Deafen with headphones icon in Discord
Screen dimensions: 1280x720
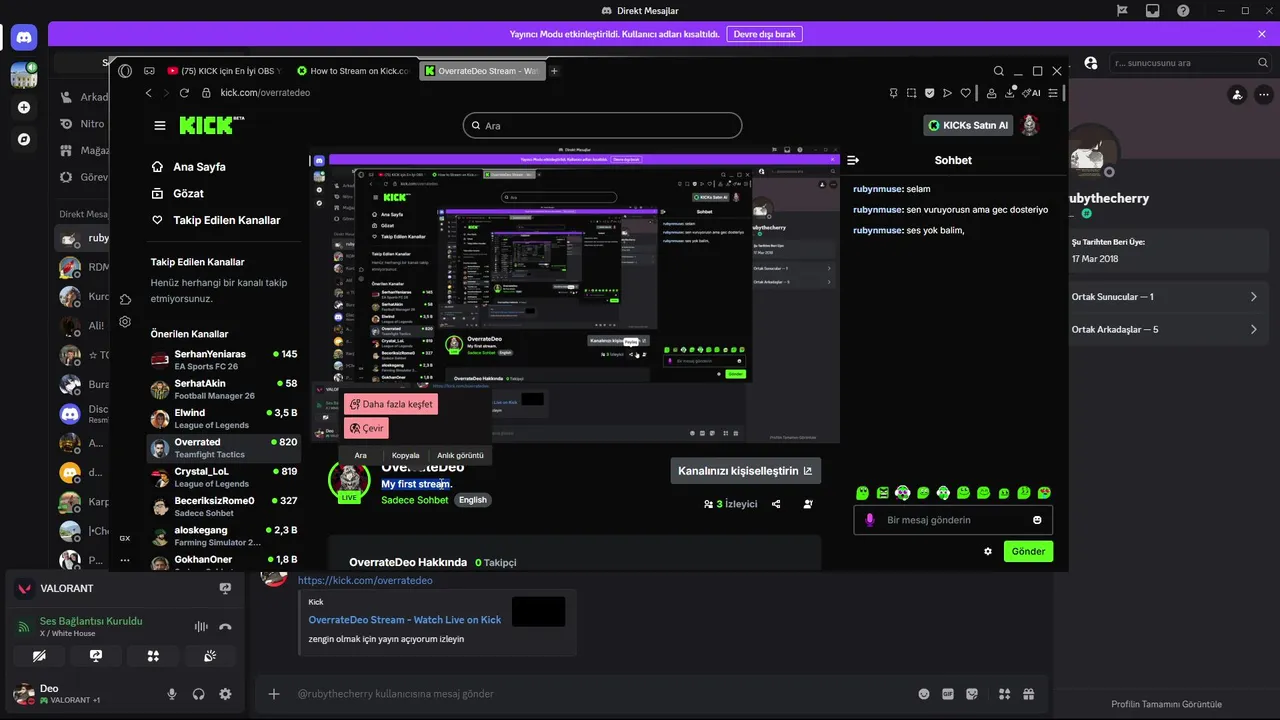(198, 694)
